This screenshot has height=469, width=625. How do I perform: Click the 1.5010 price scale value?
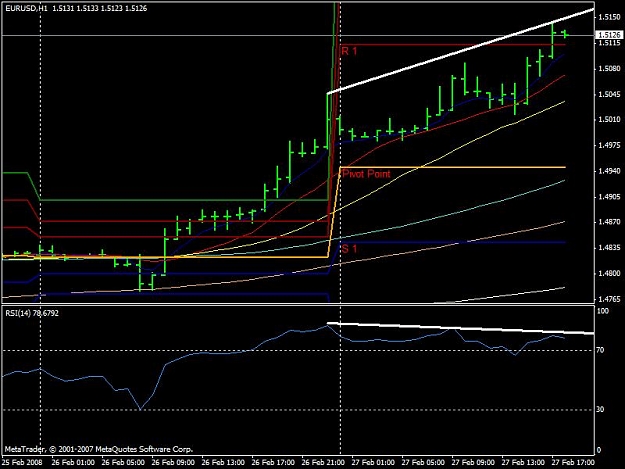click(609, 120)
